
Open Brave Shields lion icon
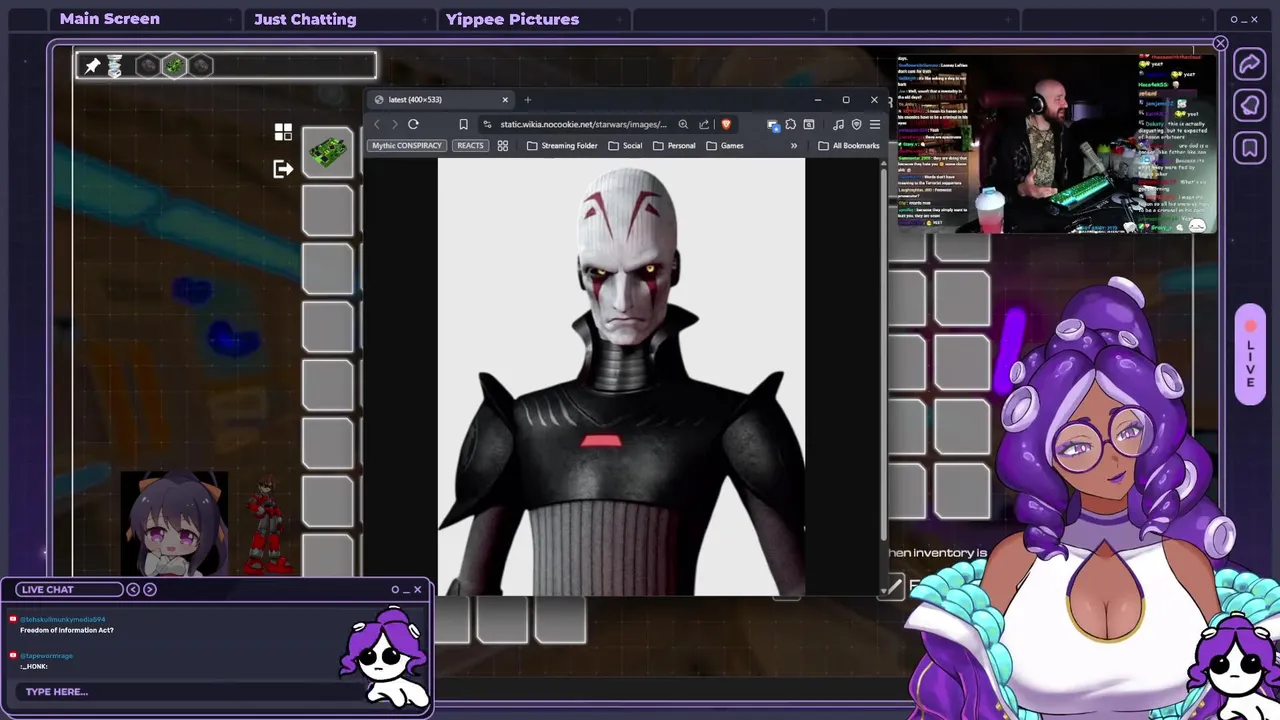pyautogui.click(x=726, y=124)
